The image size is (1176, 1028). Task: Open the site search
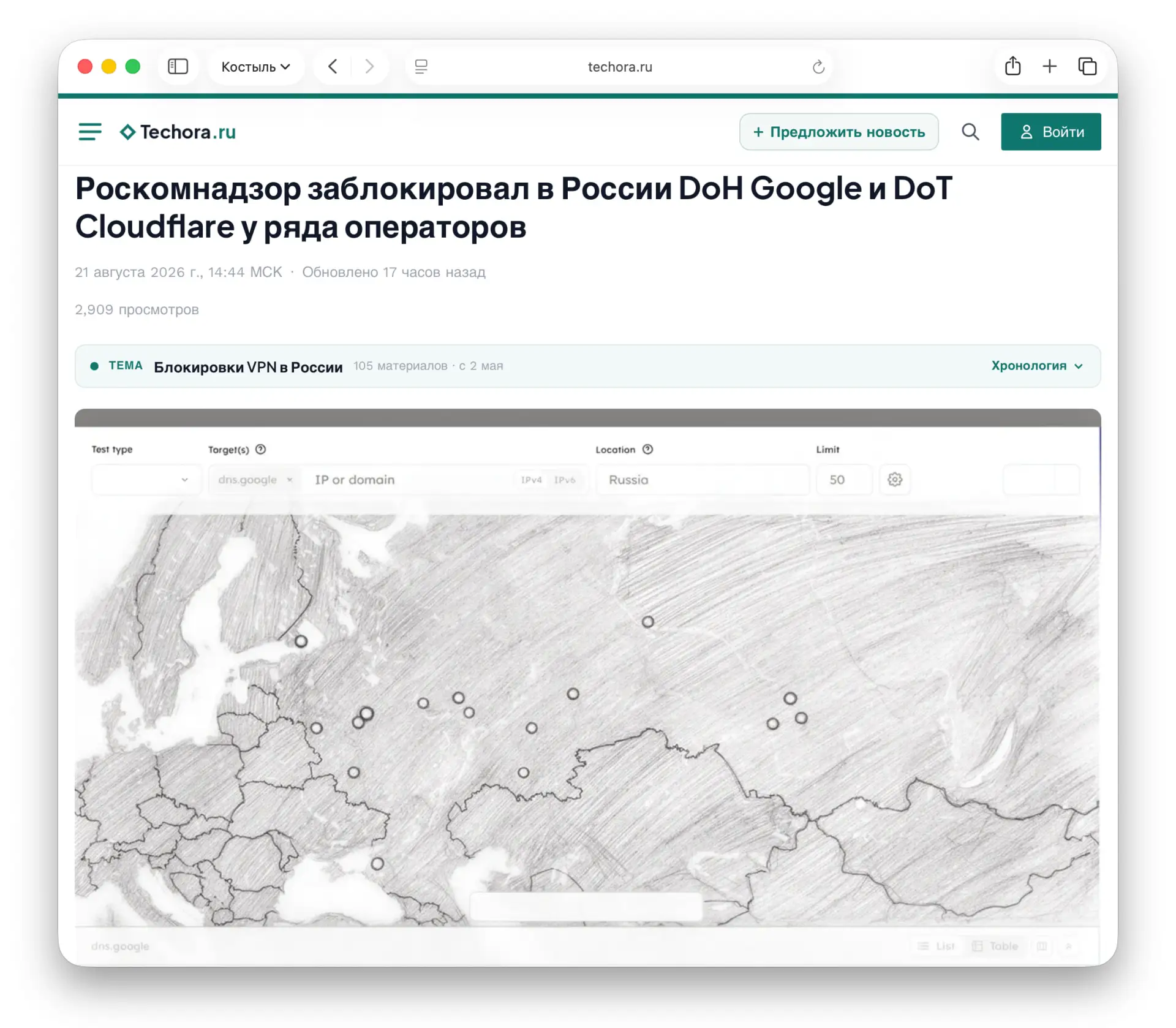coord(970,132)
